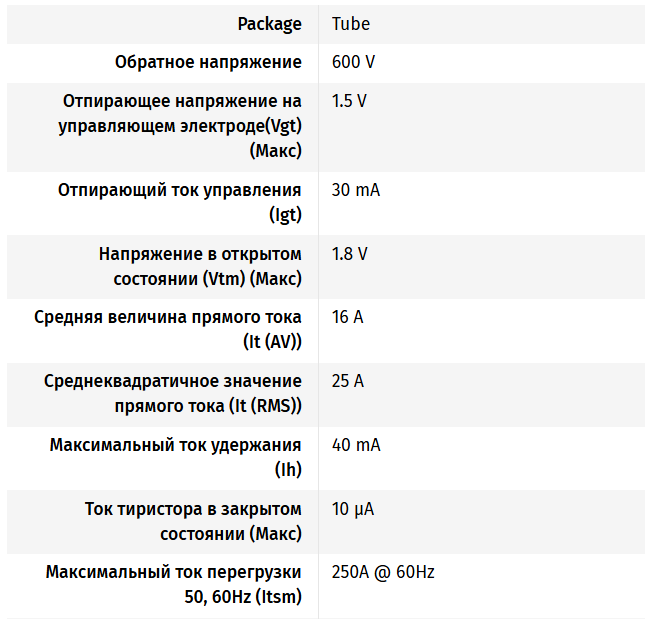Click the Обратное напряжение label
The image size is (645, 619).
[208, 62]
